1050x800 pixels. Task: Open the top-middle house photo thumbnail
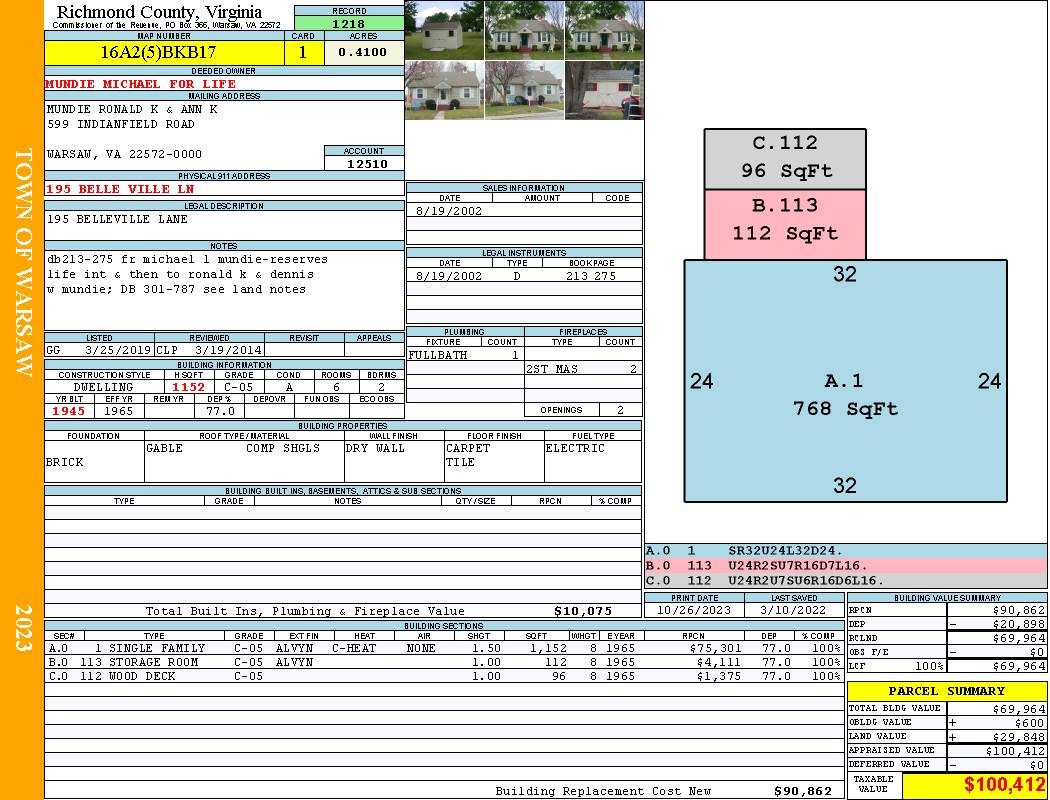[x=524, y=30]
